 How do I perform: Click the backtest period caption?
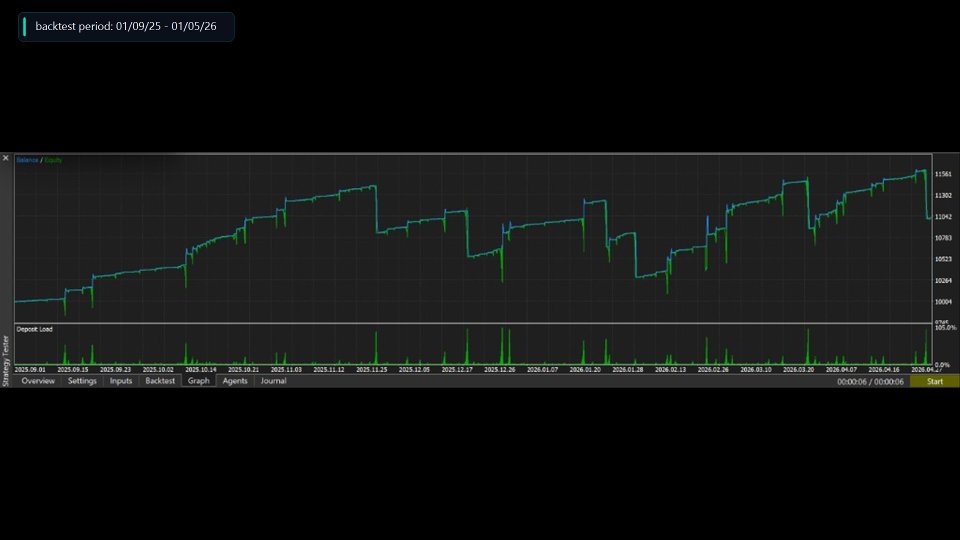(126, 26)
